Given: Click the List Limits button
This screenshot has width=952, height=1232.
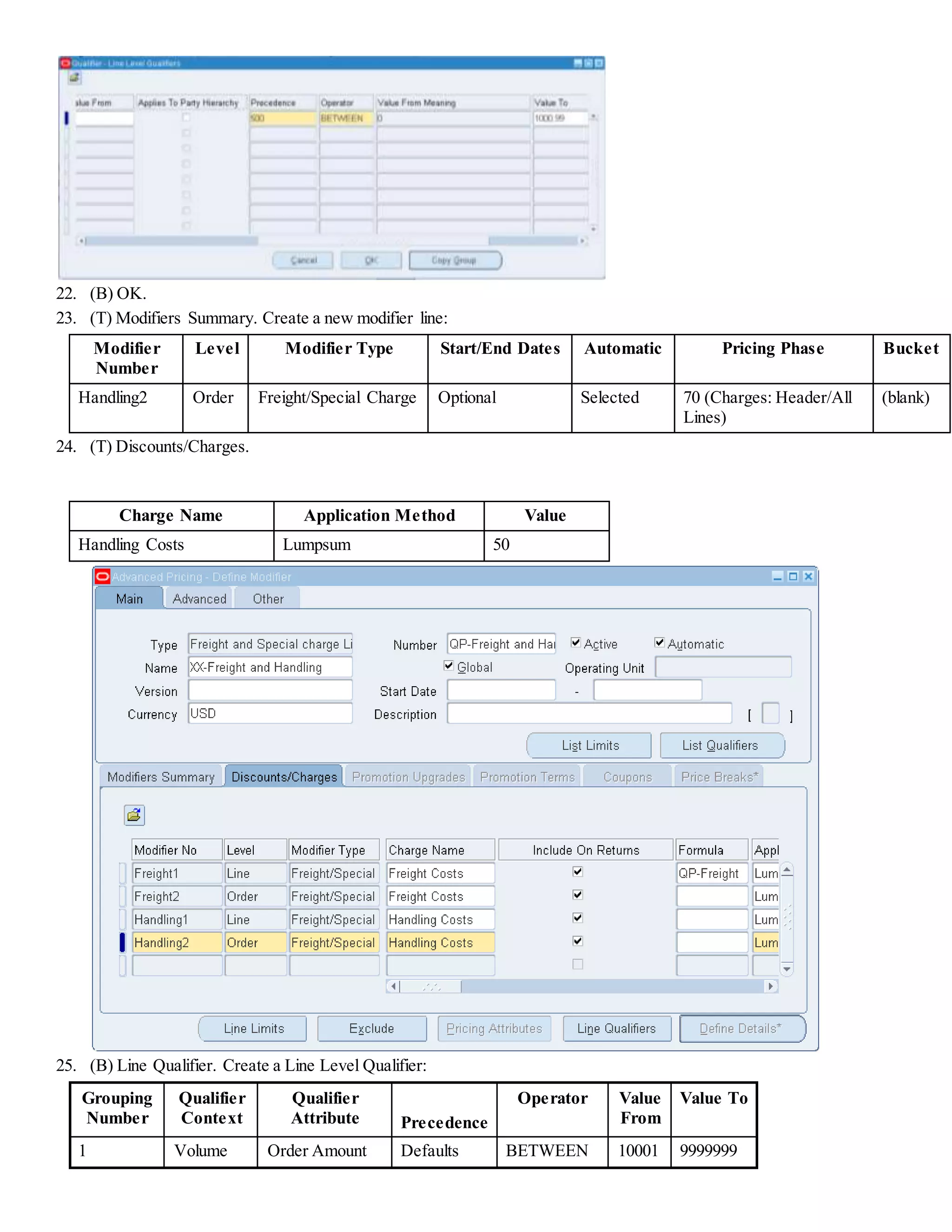Looking at the screenshot, I should 590,745.
